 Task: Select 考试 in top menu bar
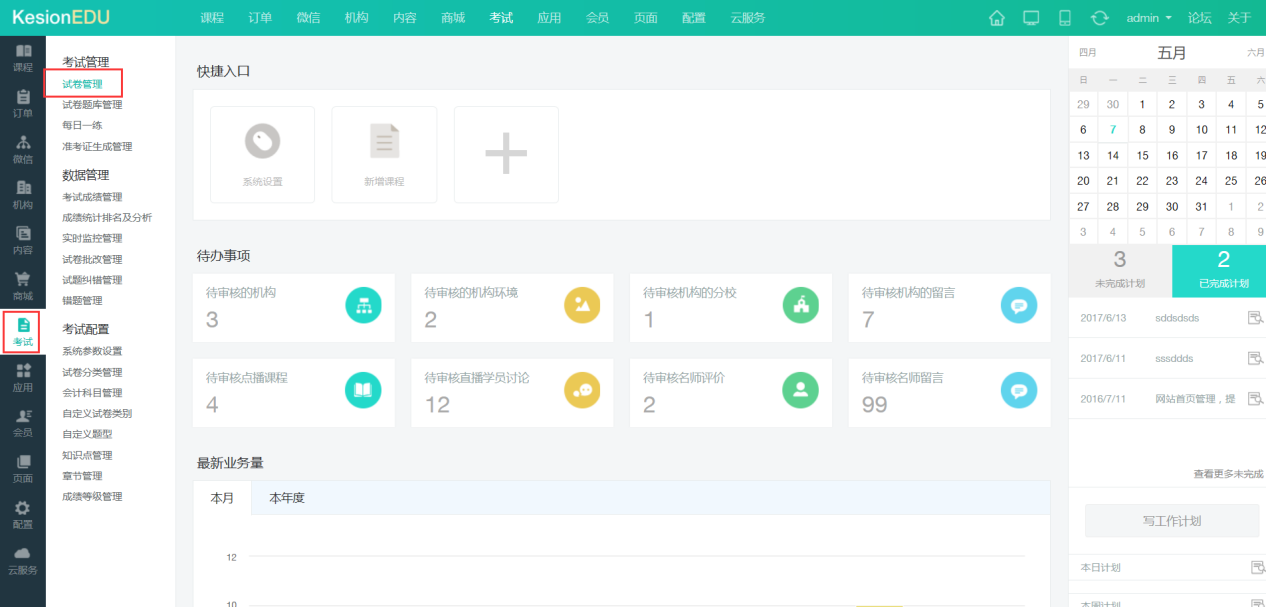click(501, 18)
